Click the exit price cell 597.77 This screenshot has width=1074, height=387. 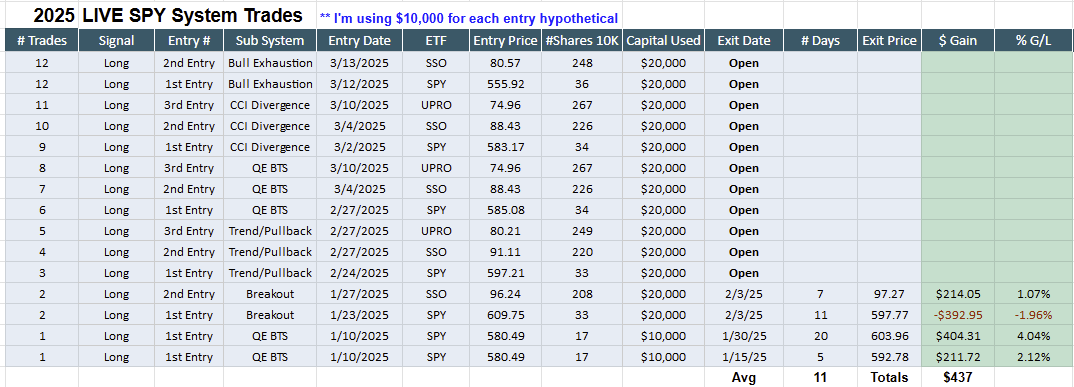click(890, 315)
